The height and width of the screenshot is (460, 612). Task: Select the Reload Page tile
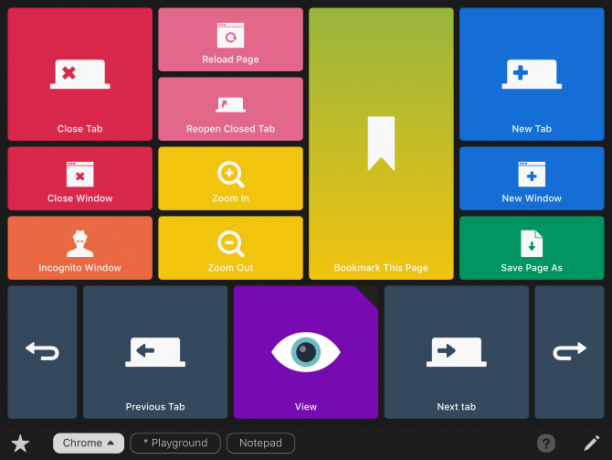pyautogui.click(x=231, y=39)
